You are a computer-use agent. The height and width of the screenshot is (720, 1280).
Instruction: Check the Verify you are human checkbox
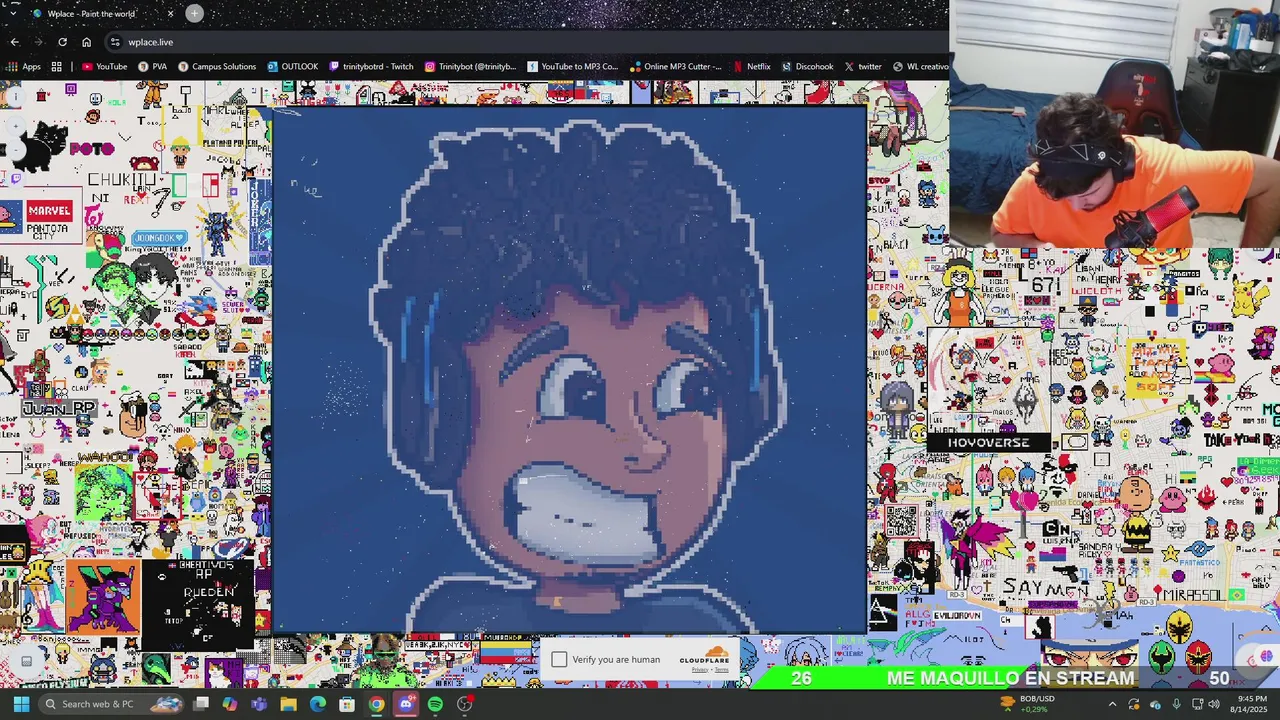559,660
